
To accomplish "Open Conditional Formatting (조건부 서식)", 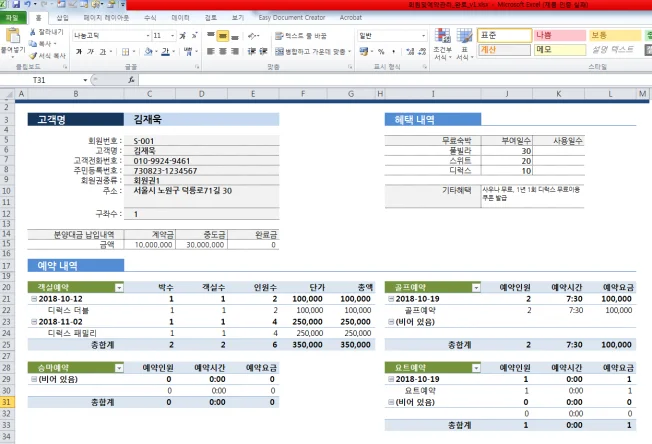I will tap(442, 44).
